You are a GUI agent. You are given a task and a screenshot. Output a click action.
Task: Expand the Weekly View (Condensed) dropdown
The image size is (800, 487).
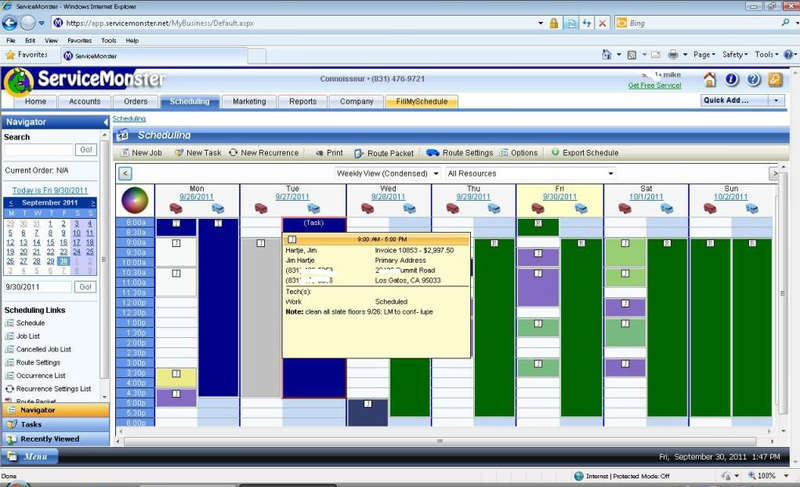pos(387,173)
